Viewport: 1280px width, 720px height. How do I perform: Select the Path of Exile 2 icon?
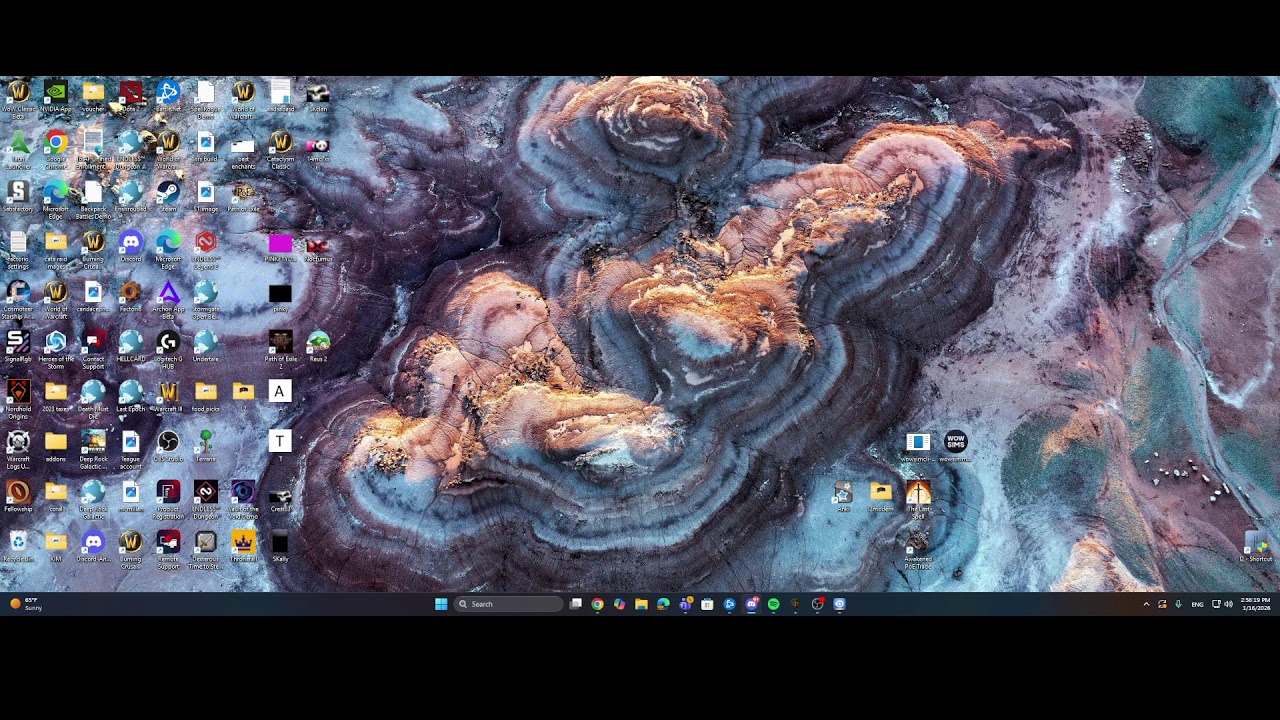coord(280,349)
